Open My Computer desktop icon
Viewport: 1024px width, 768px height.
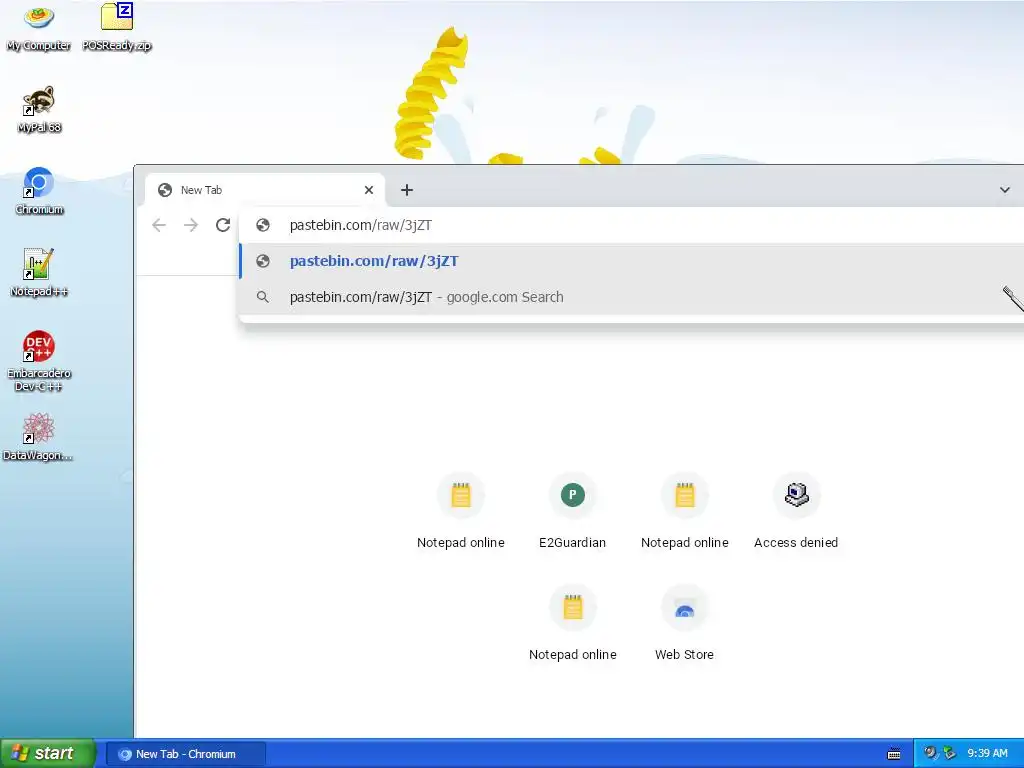coord(39,27)
